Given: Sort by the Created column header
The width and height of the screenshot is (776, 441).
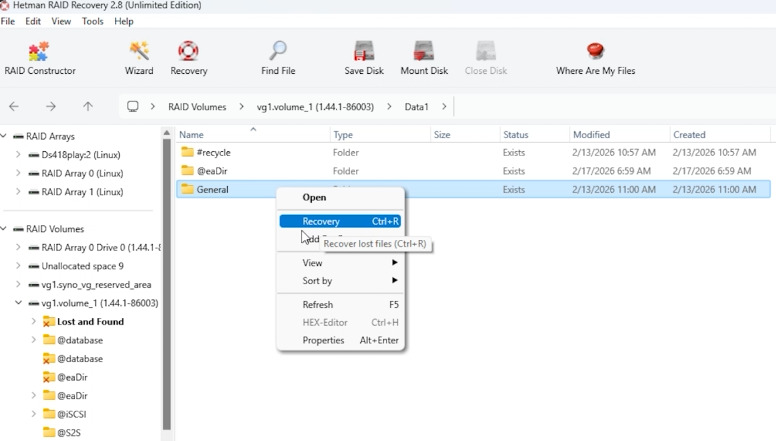Looking at the screenshot, I should click(720, 135).
